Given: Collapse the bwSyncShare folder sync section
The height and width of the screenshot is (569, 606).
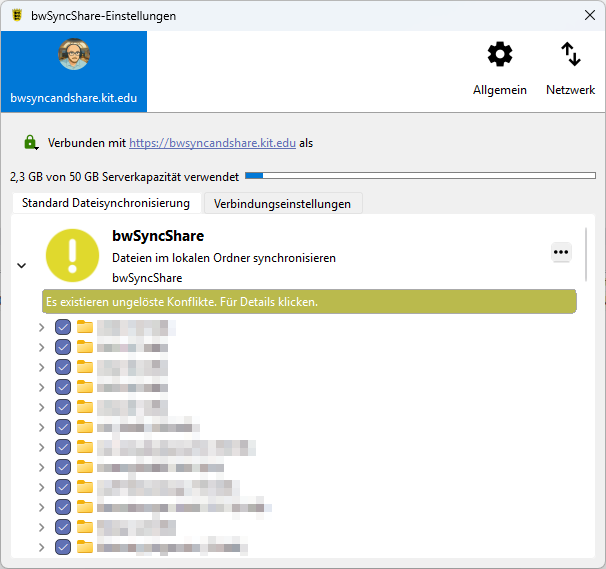Looking at the screenshot, I should (22, 266).
